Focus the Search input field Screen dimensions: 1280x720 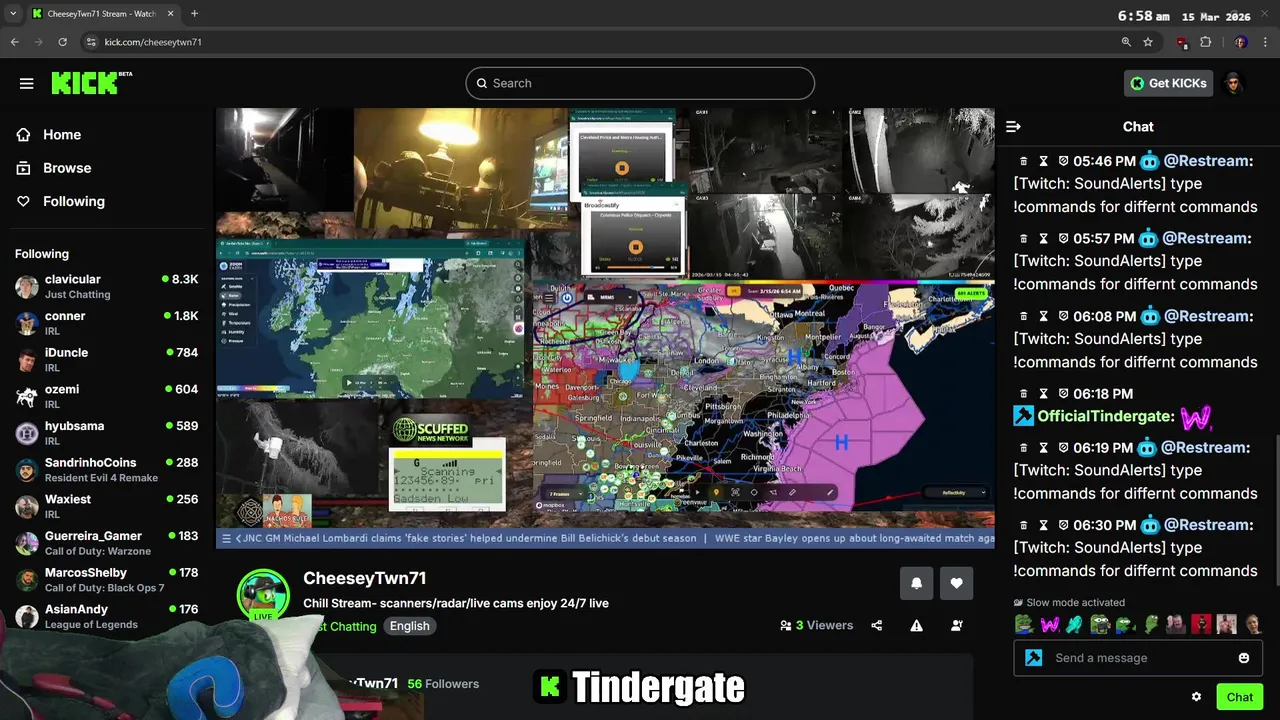(x=640, y=83)
